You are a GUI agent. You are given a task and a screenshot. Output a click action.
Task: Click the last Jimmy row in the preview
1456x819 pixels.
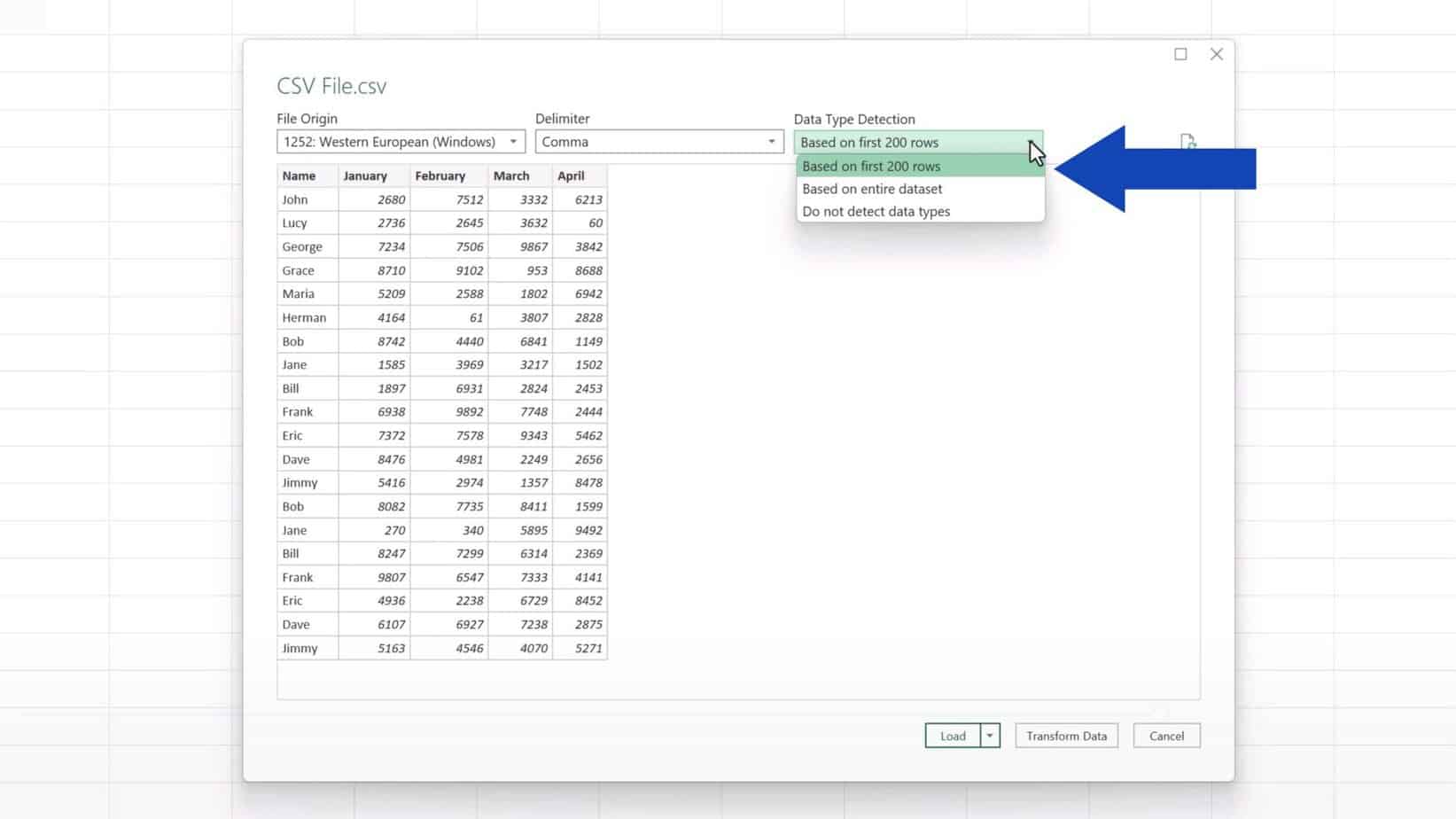tap(300, 648)
